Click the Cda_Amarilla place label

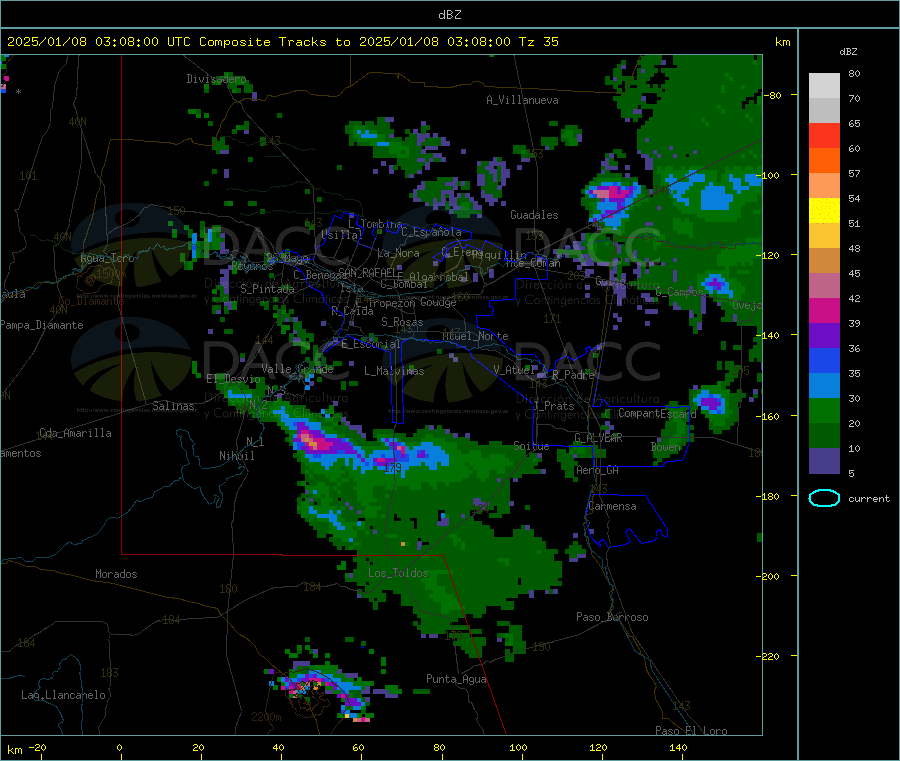click(75, 433)
